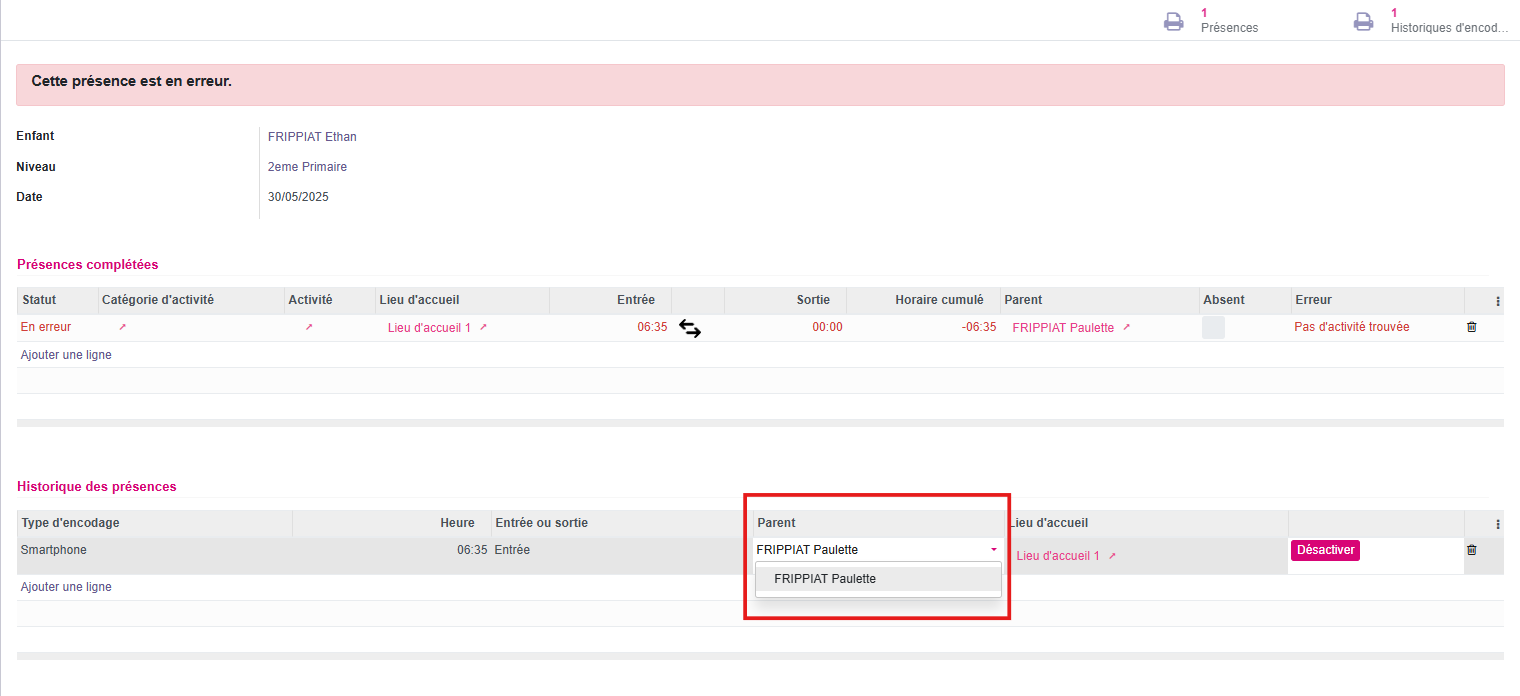Screen dimensions: 1520x696
Task: Click the Présences print icon
Action: [x=1174, y=22]
